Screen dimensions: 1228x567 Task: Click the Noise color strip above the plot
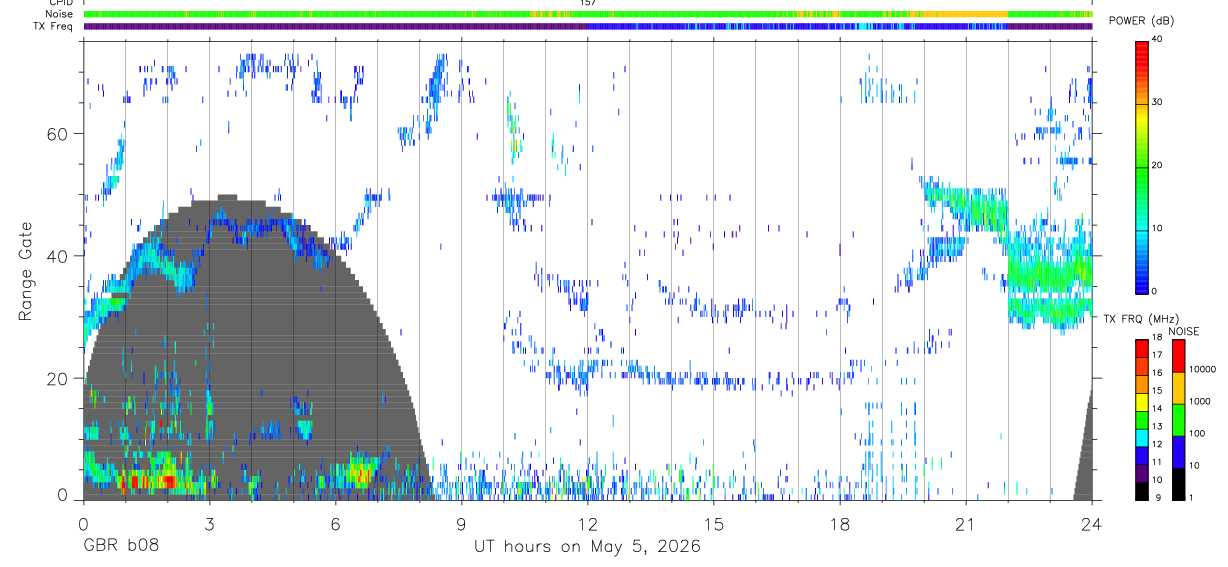pos(588,14)
